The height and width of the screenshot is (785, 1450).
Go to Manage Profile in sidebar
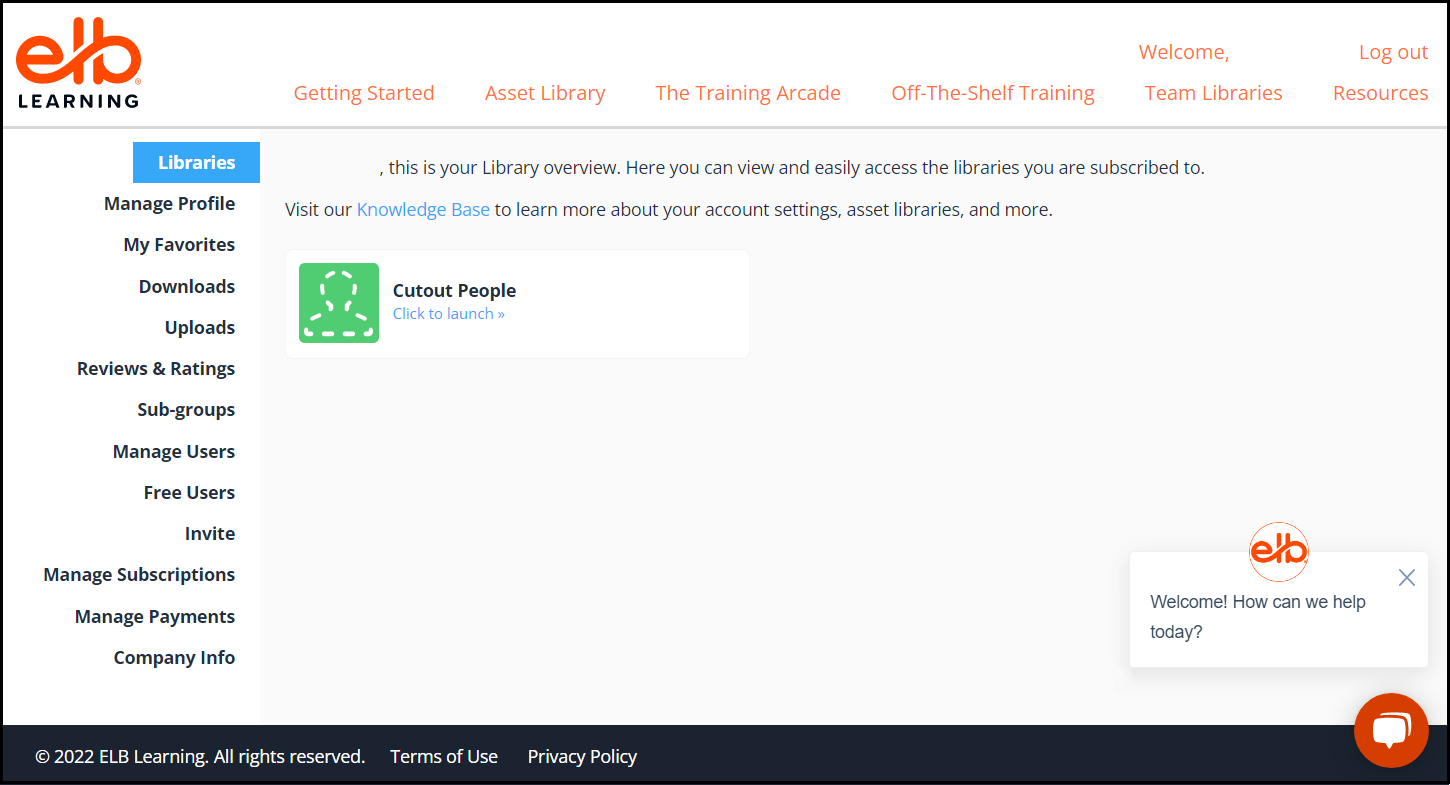click(169, 204)
